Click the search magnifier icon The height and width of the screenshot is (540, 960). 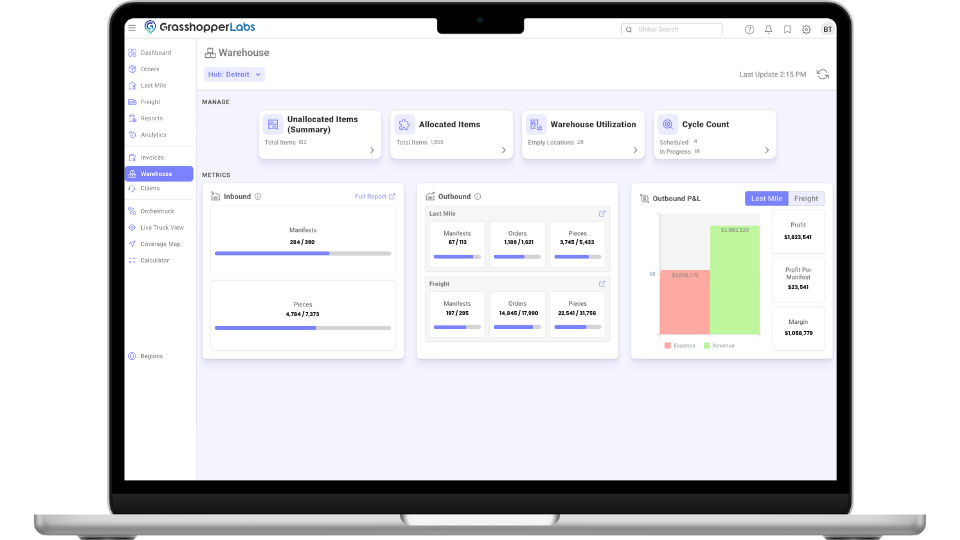tap(629, 29)
